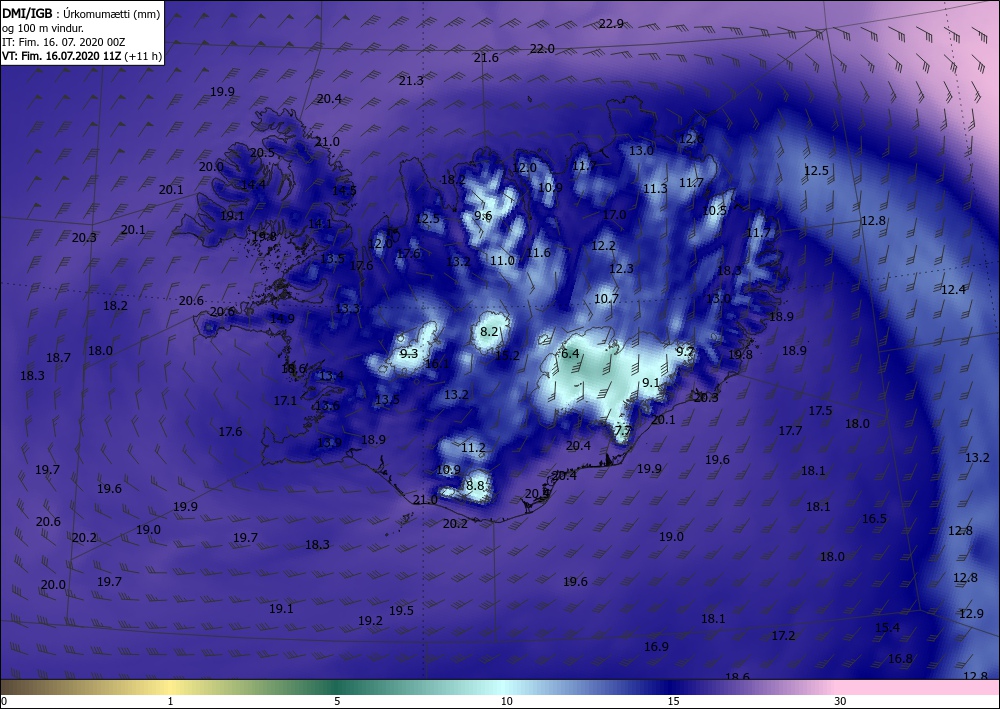Select the colour scale label 10

506,701
